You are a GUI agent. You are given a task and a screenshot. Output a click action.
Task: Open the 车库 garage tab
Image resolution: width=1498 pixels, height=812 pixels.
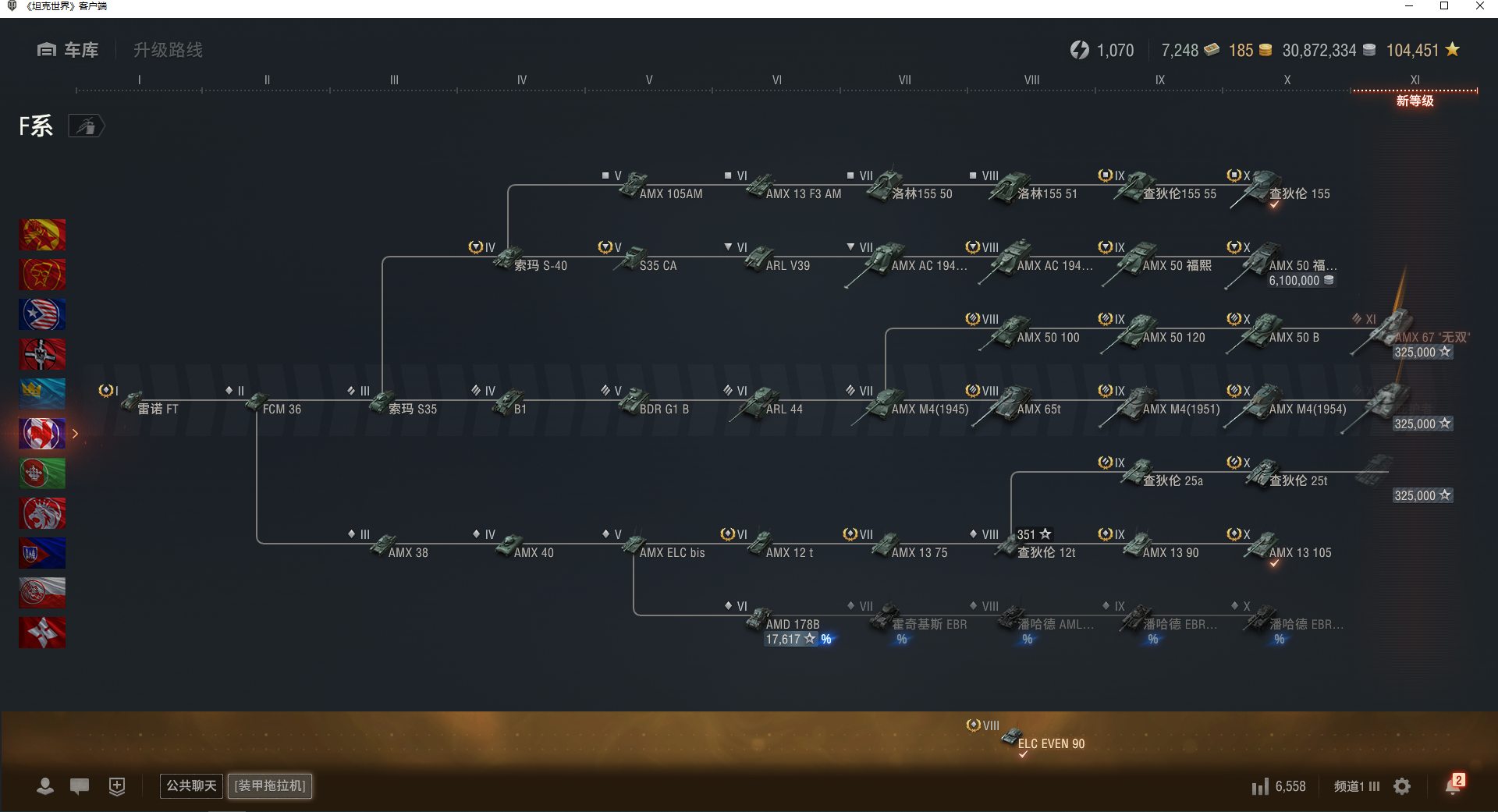coord(68,50)
